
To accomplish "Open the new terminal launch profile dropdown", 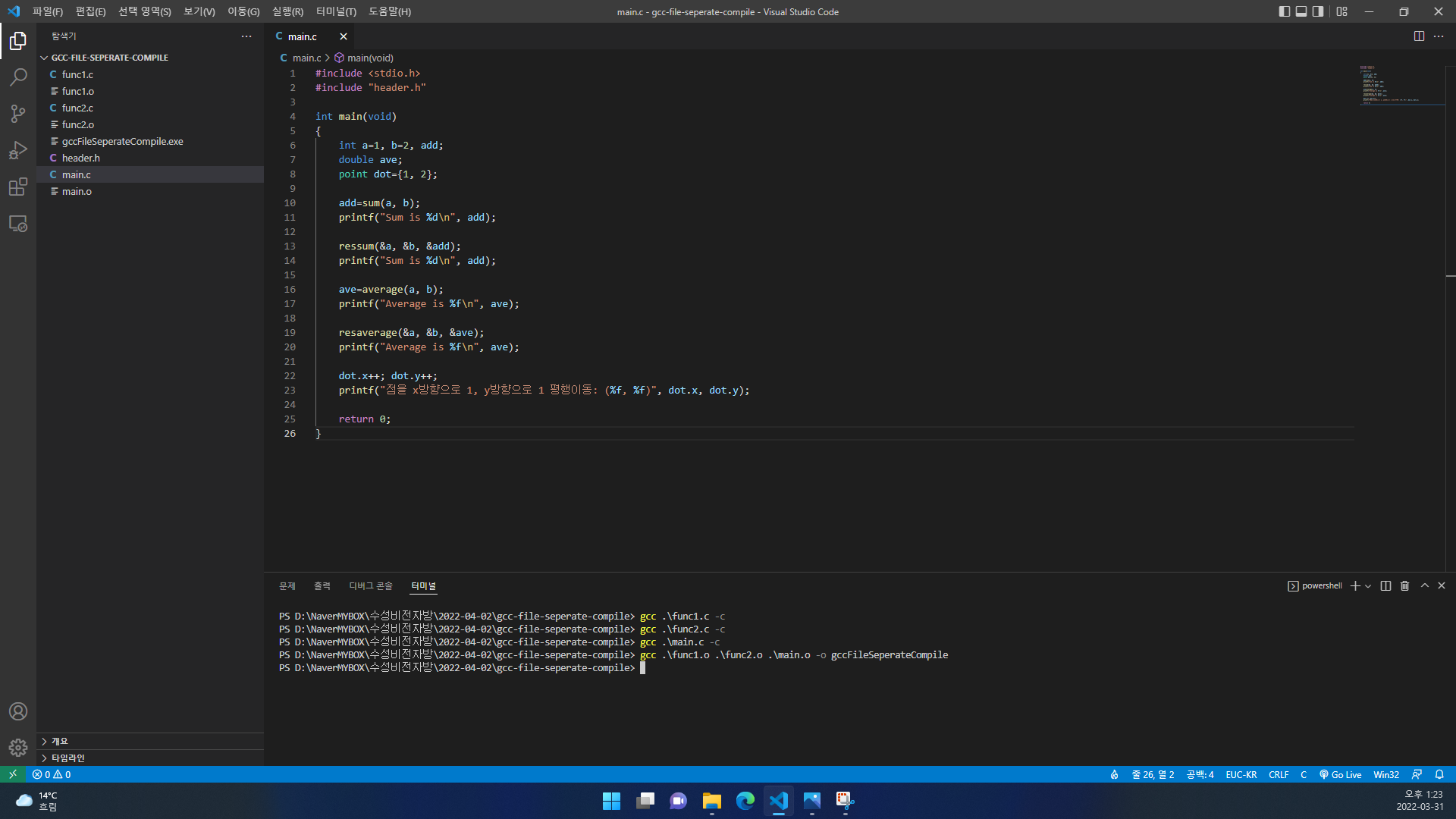I will [x=1368, y=586].
